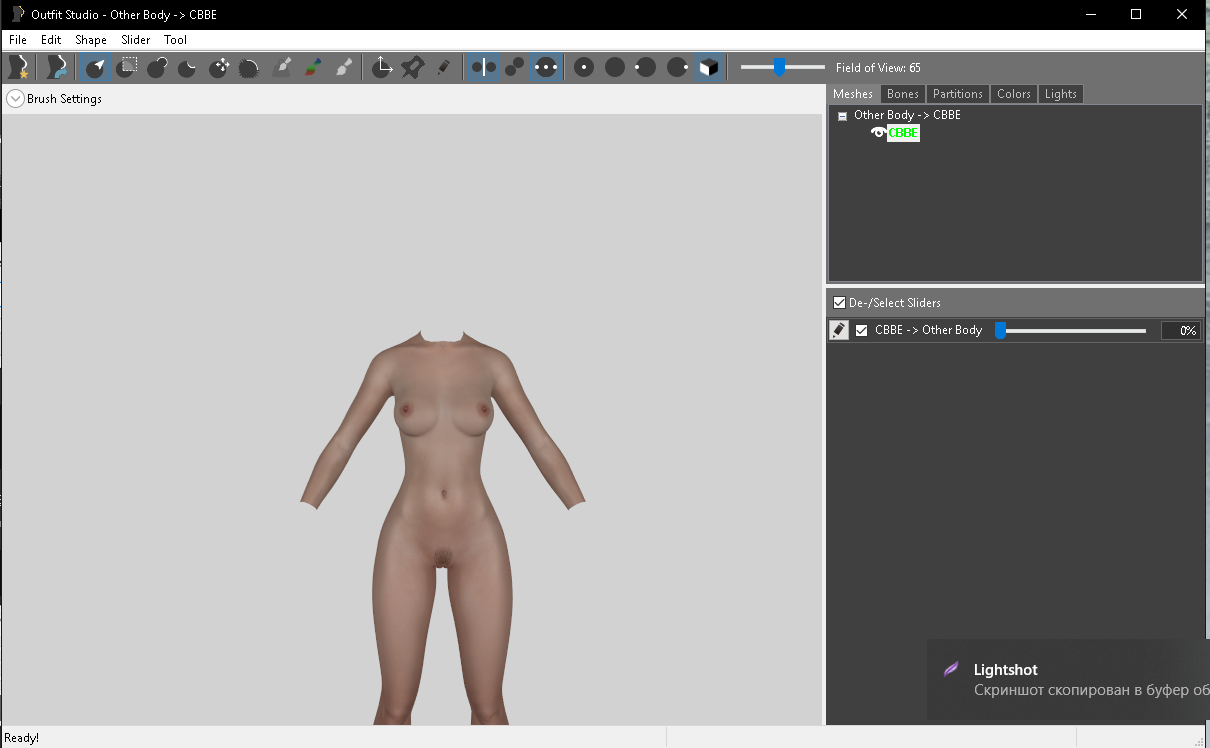This screenshot has height=748, width=1210.
Task: Click the pencil edit button for slider
Action: coord(839,331)
